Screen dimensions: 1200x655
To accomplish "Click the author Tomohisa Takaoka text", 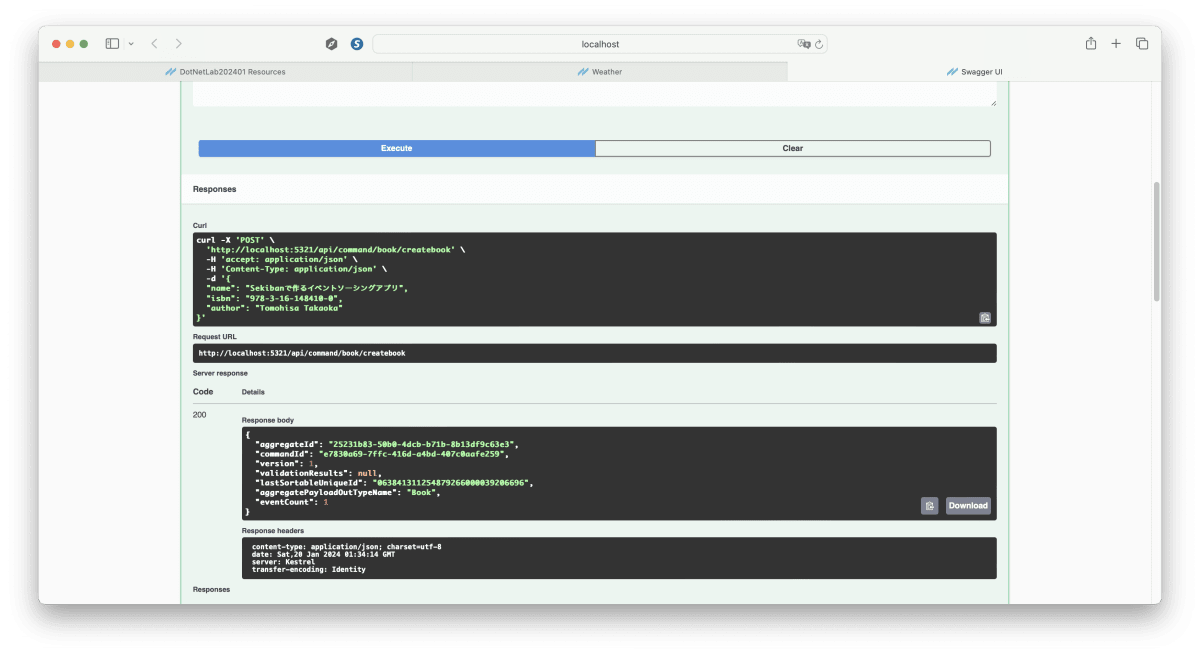I will (300, 308).
